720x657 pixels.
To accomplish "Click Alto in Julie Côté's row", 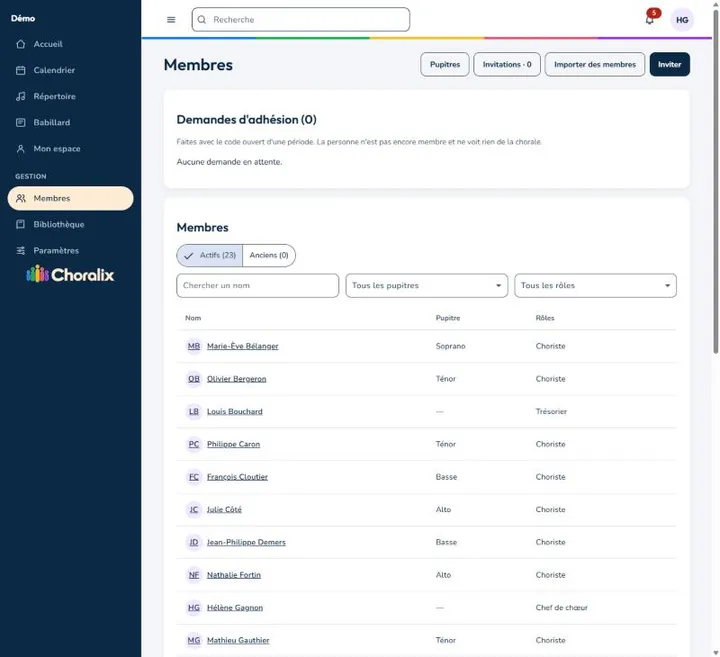I will (x=443, y=510).
